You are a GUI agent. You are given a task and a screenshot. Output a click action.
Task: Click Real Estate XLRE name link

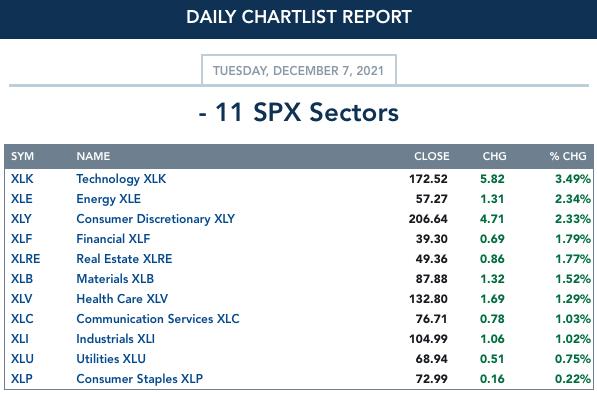pos(124,259)
